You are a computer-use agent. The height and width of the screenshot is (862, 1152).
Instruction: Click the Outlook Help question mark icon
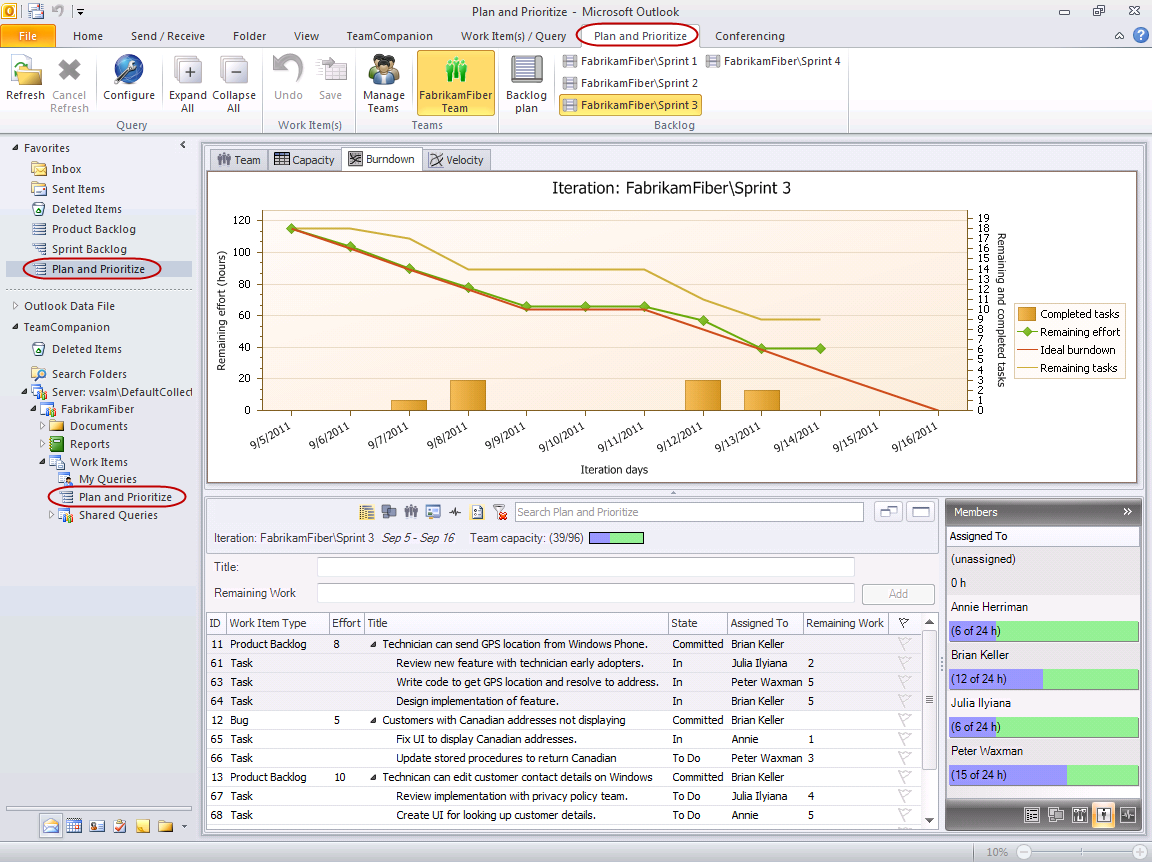[1140, 36]
